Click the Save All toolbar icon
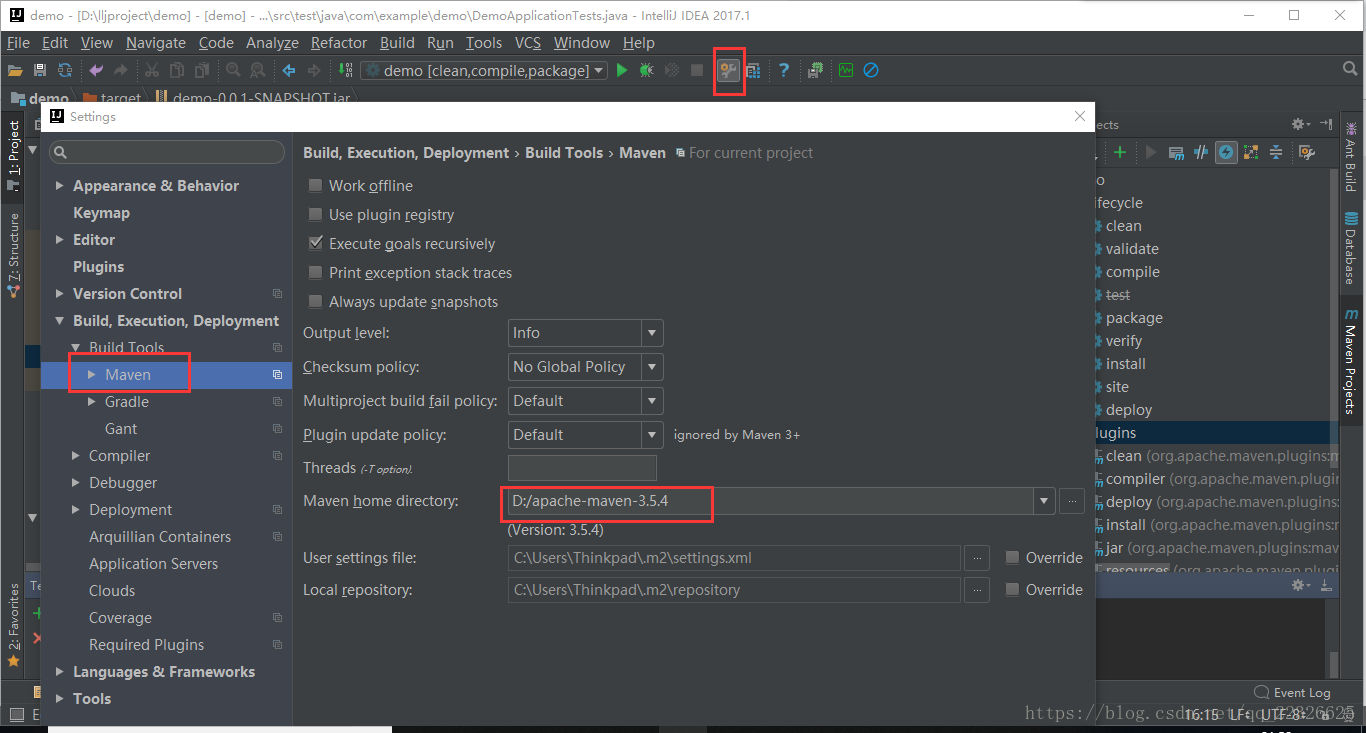 40,70
